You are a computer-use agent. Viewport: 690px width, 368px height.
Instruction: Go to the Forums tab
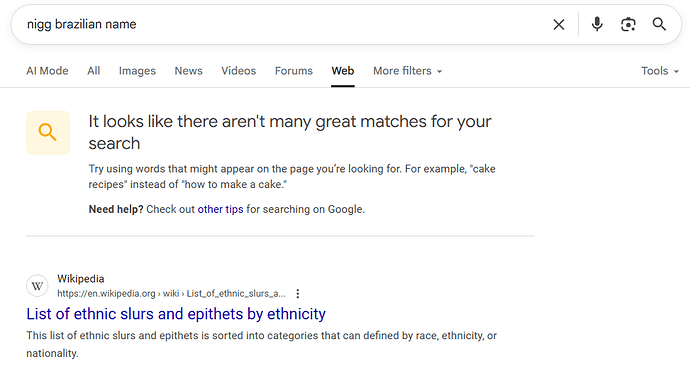(x=294, y=71)
